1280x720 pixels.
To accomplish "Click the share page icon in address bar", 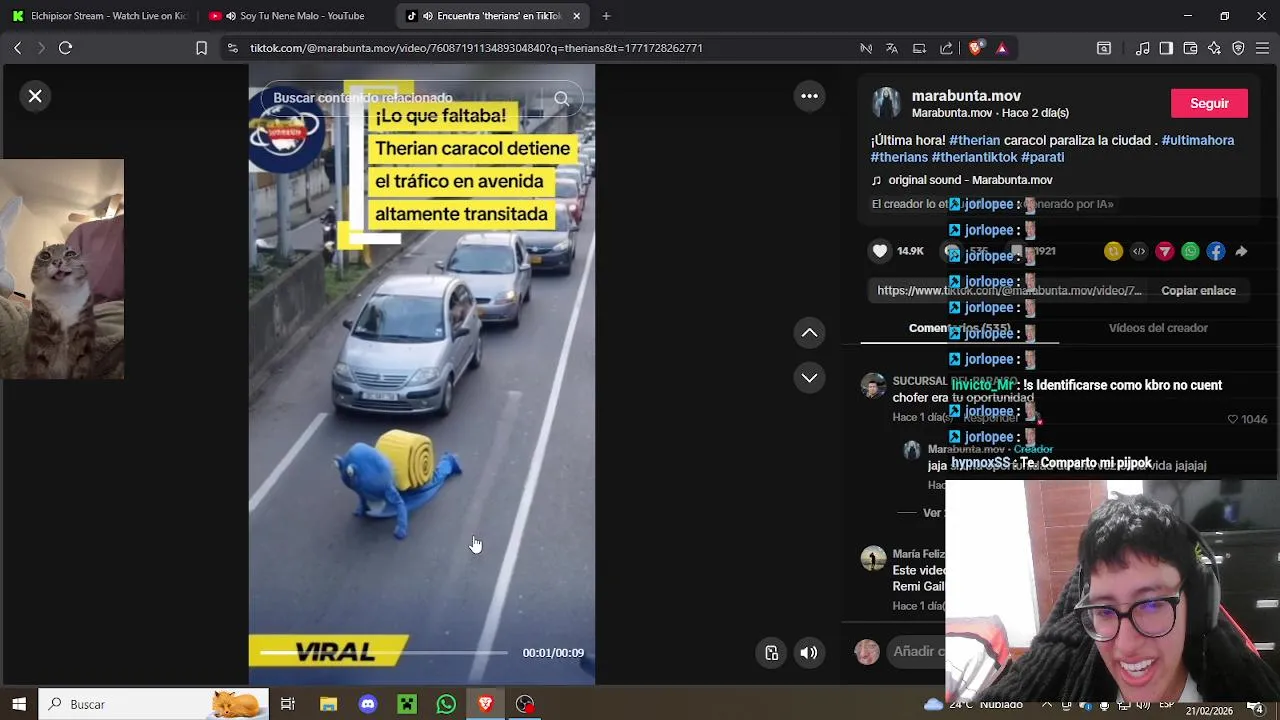I will pos(946,48).
